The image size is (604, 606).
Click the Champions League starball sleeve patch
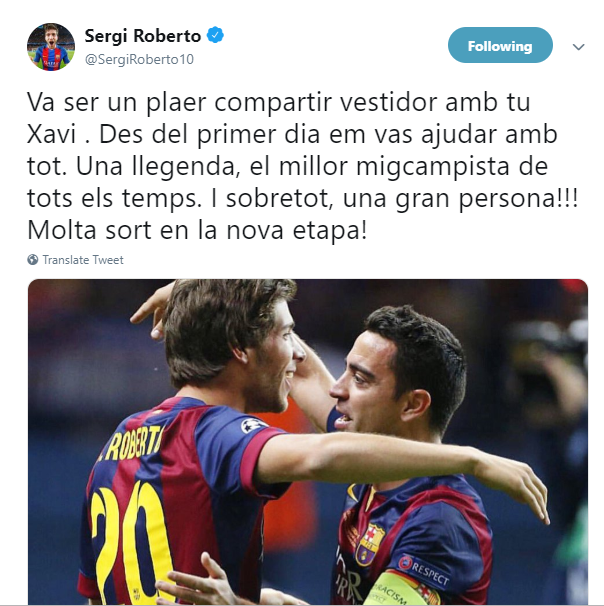point(253,425)
